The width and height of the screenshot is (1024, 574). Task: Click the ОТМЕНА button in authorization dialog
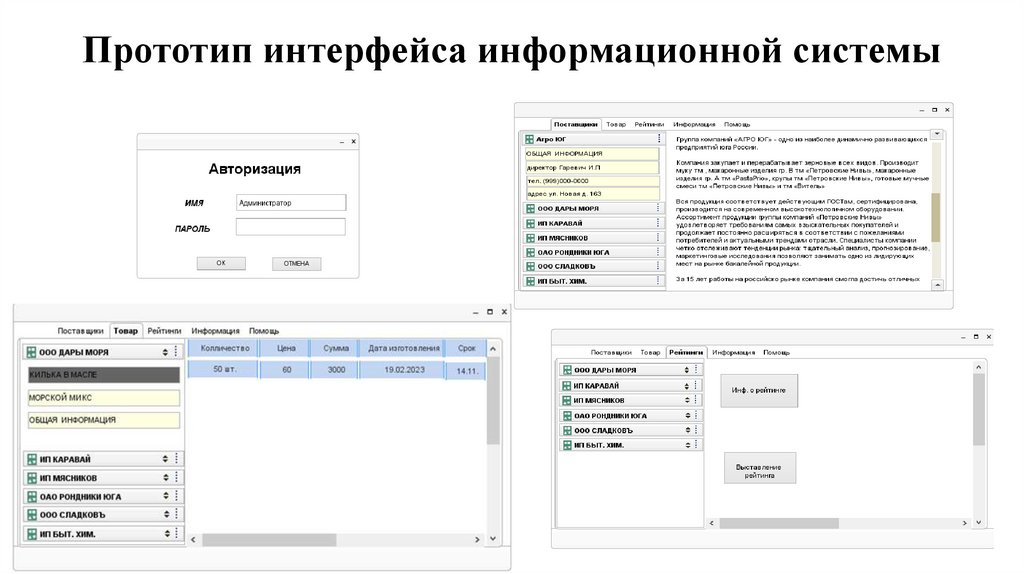tap(296, 263)
